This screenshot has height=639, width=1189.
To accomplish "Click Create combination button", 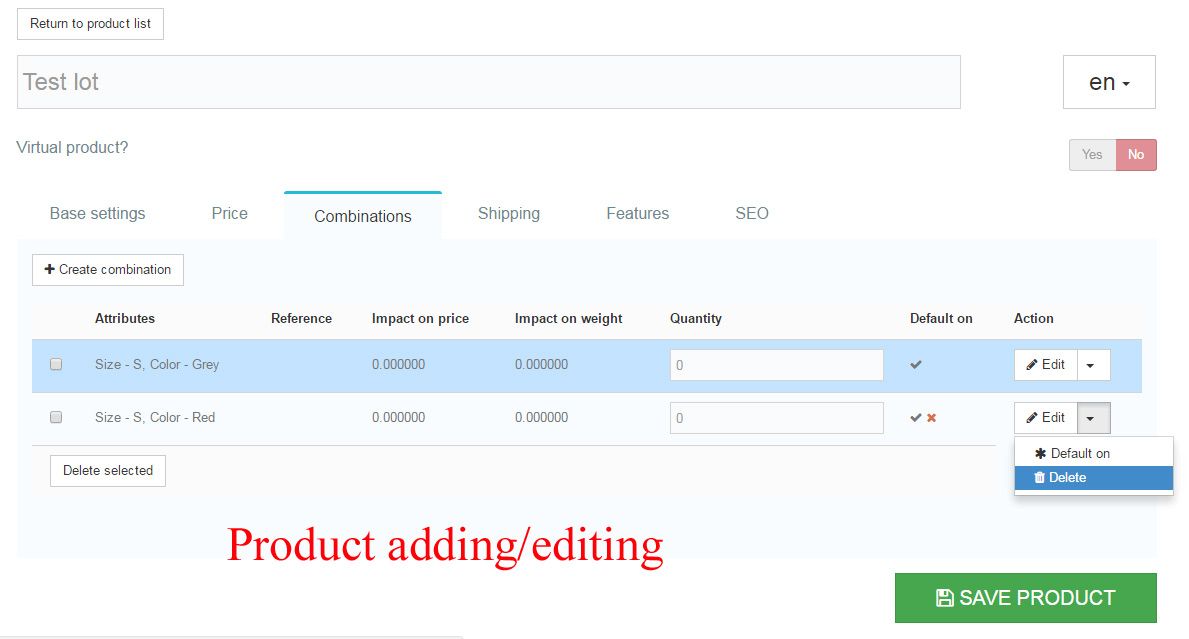I will coord(108,270).
